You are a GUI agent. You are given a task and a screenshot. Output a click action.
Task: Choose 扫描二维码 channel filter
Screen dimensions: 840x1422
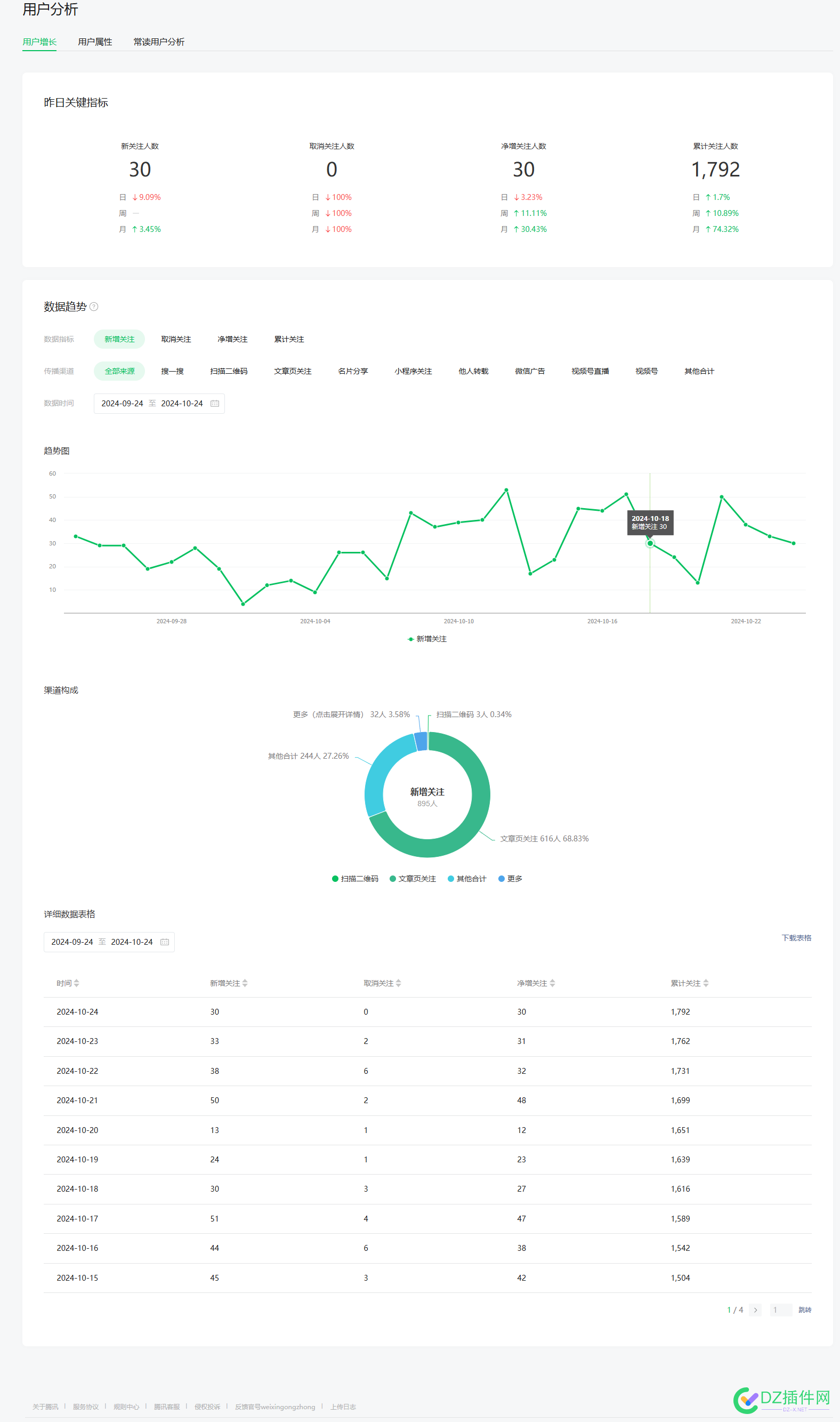(x=229, y=371)
